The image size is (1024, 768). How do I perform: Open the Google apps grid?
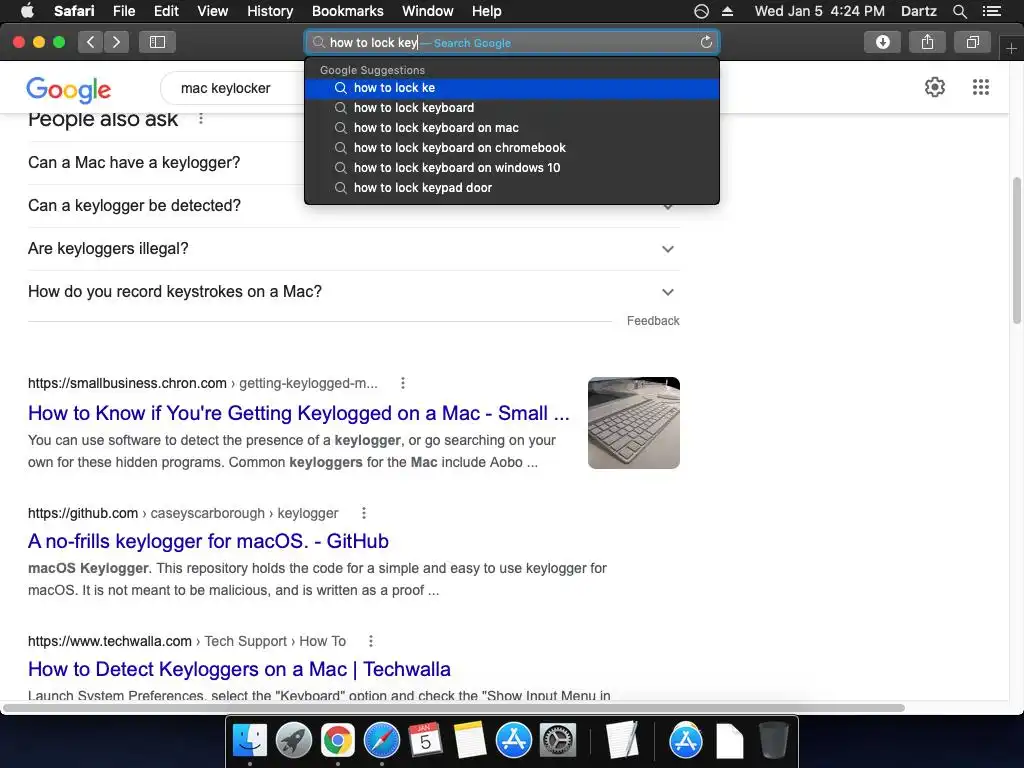point(981,87)
